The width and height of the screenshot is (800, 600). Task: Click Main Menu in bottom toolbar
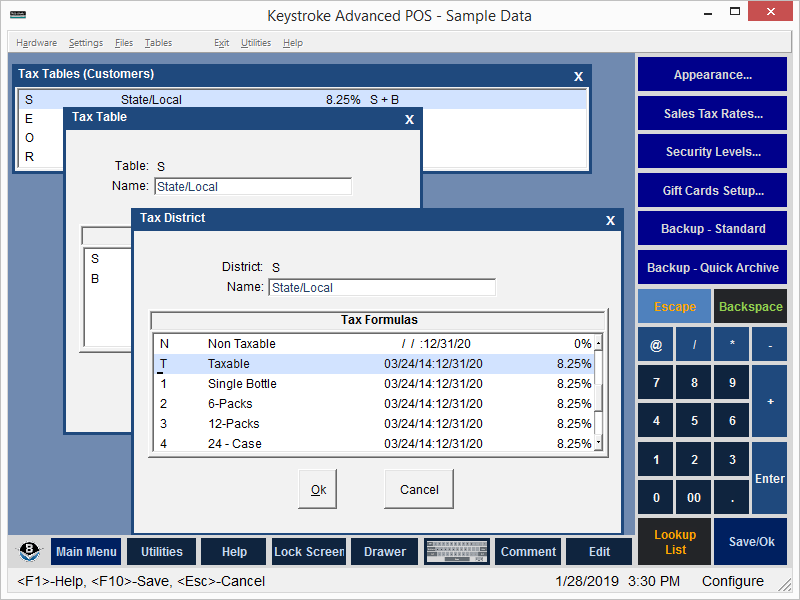[86, 552]
